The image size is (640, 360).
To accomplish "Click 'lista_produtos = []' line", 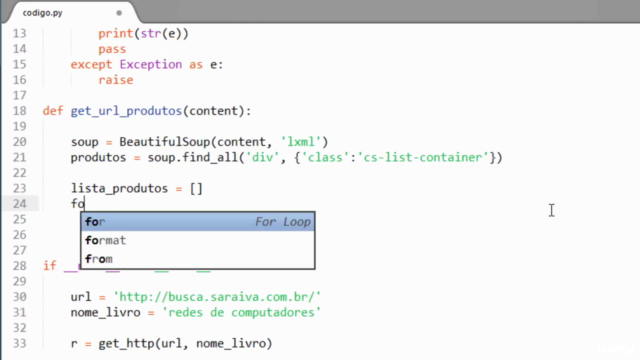I will (x=137, y=189).
